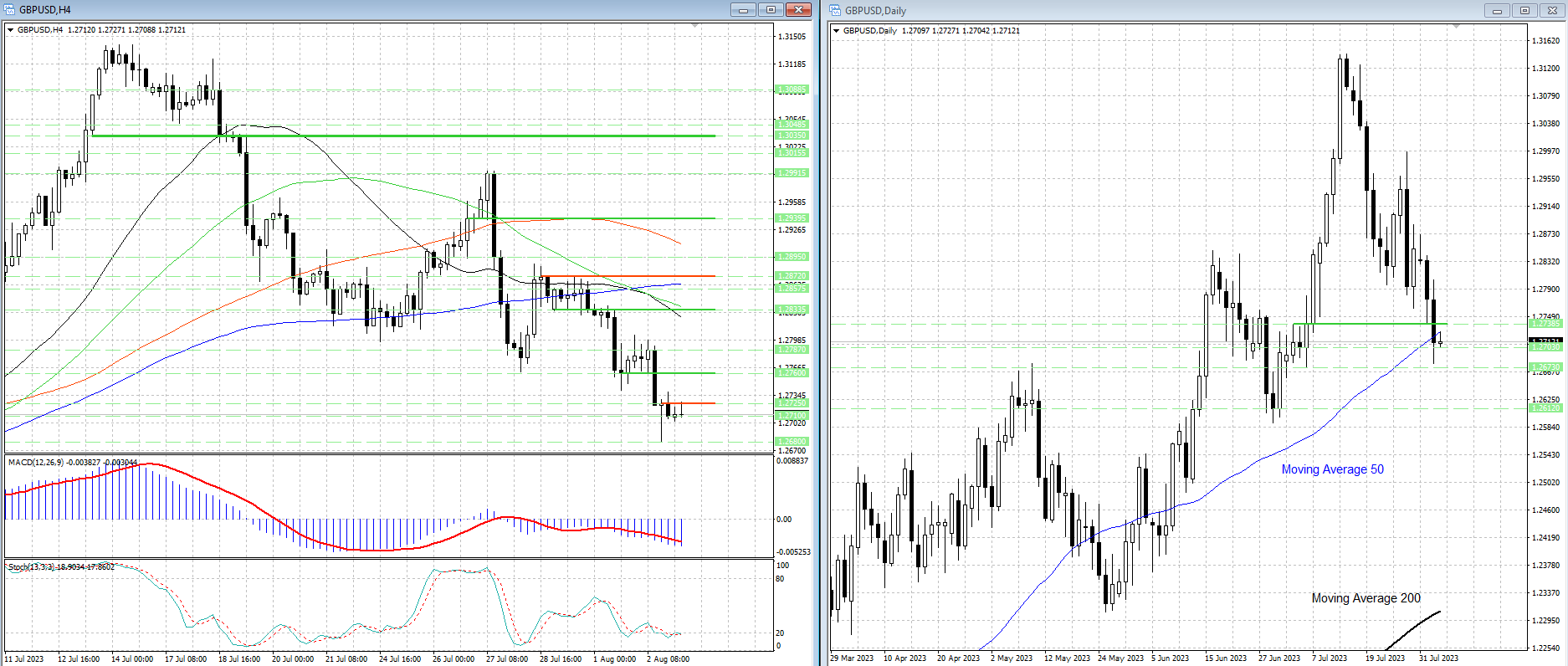The height and width of the screenshot is (666, 1568).
Task: Maximize the GBPUSD,H4 chart window
Action: [771, 10]
